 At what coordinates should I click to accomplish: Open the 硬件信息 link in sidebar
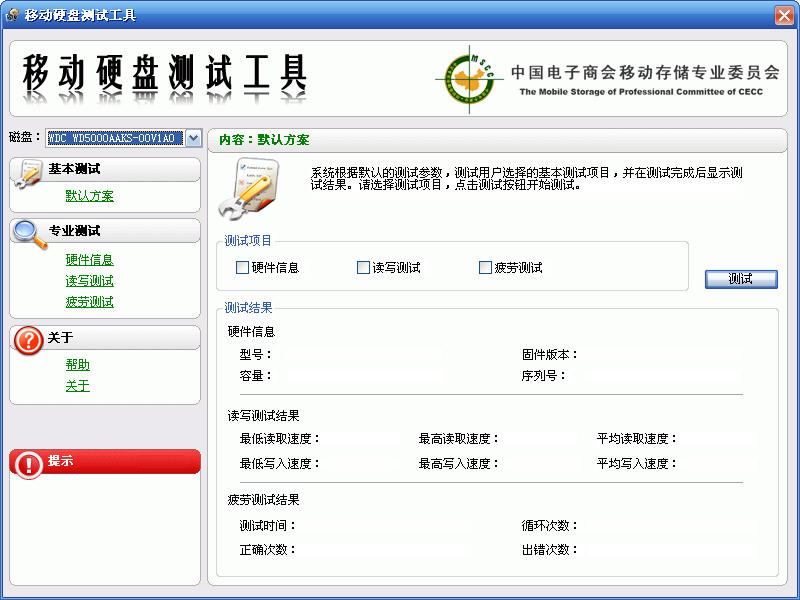coord(90,260)
